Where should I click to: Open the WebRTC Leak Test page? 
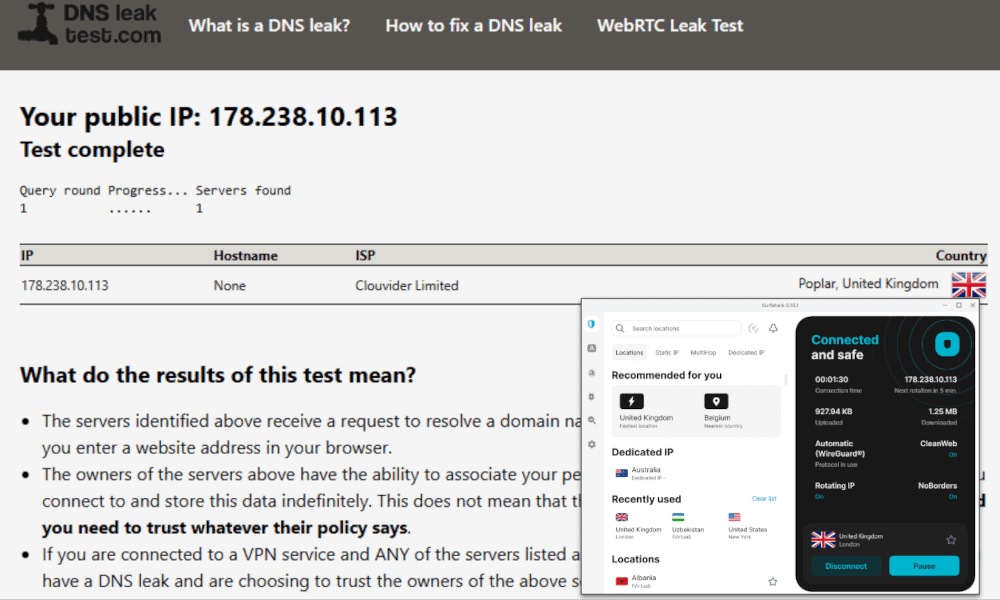(670, 26)
